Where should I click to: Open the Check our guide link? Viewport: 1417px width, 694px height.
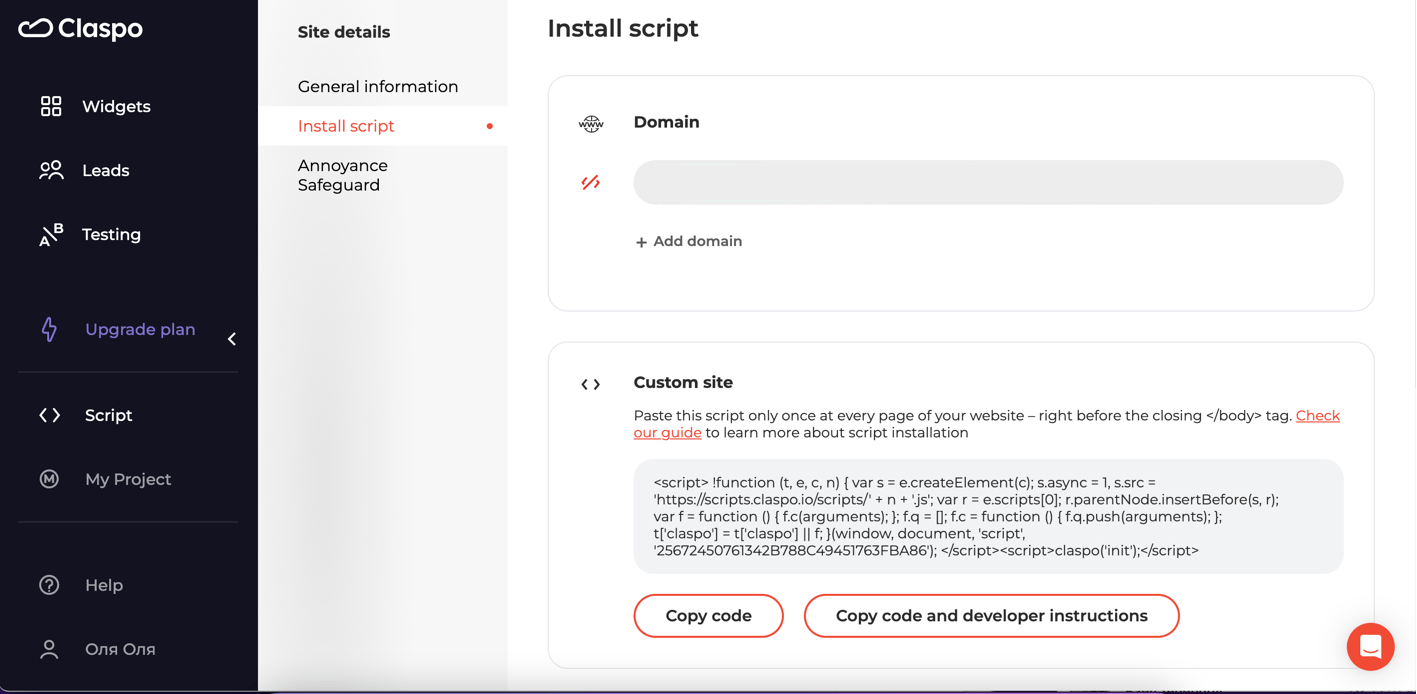click(x=1317, y=416)
